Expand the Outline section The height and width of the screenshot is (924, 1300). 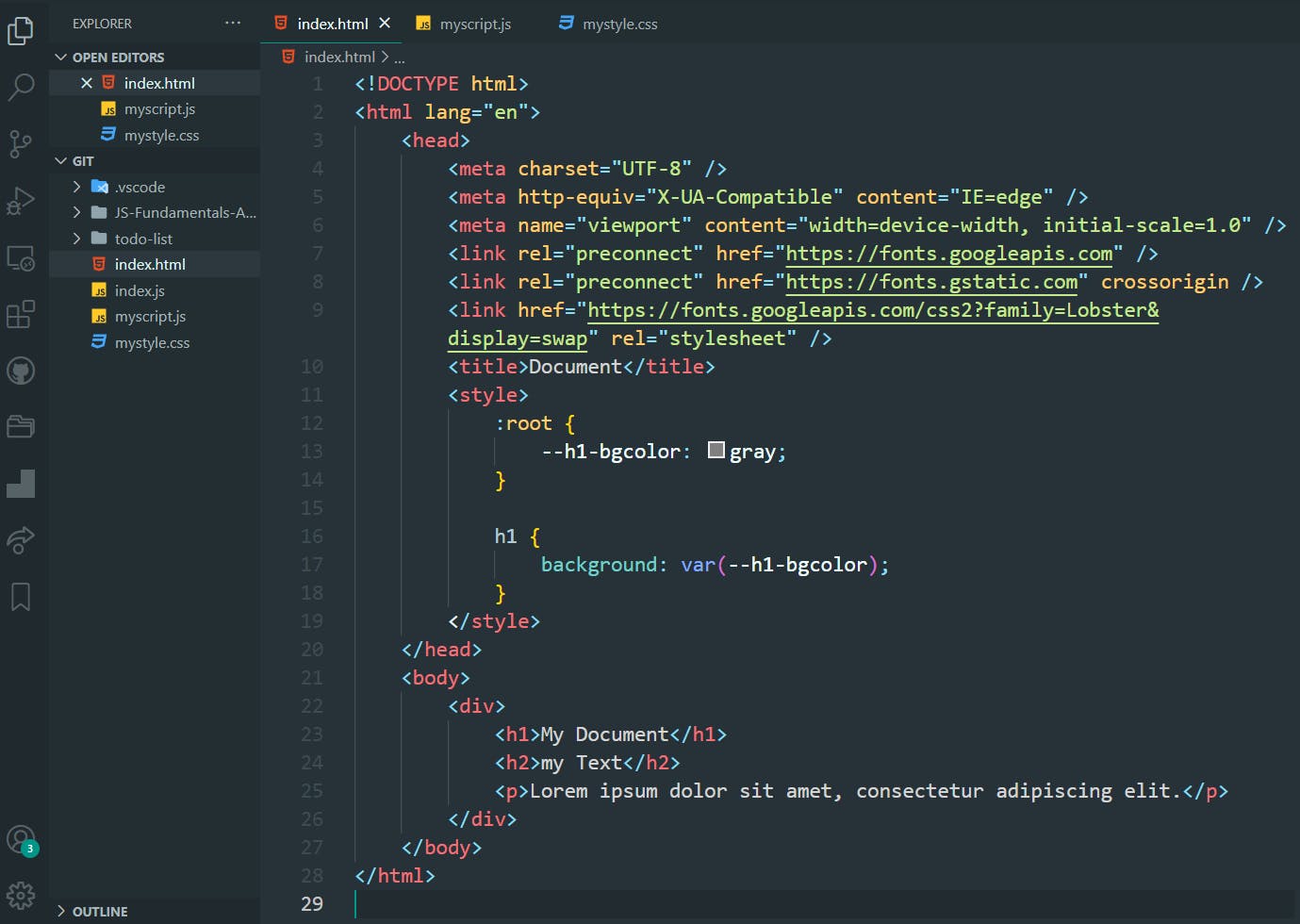pyautogui.click(x=61, y=911)
